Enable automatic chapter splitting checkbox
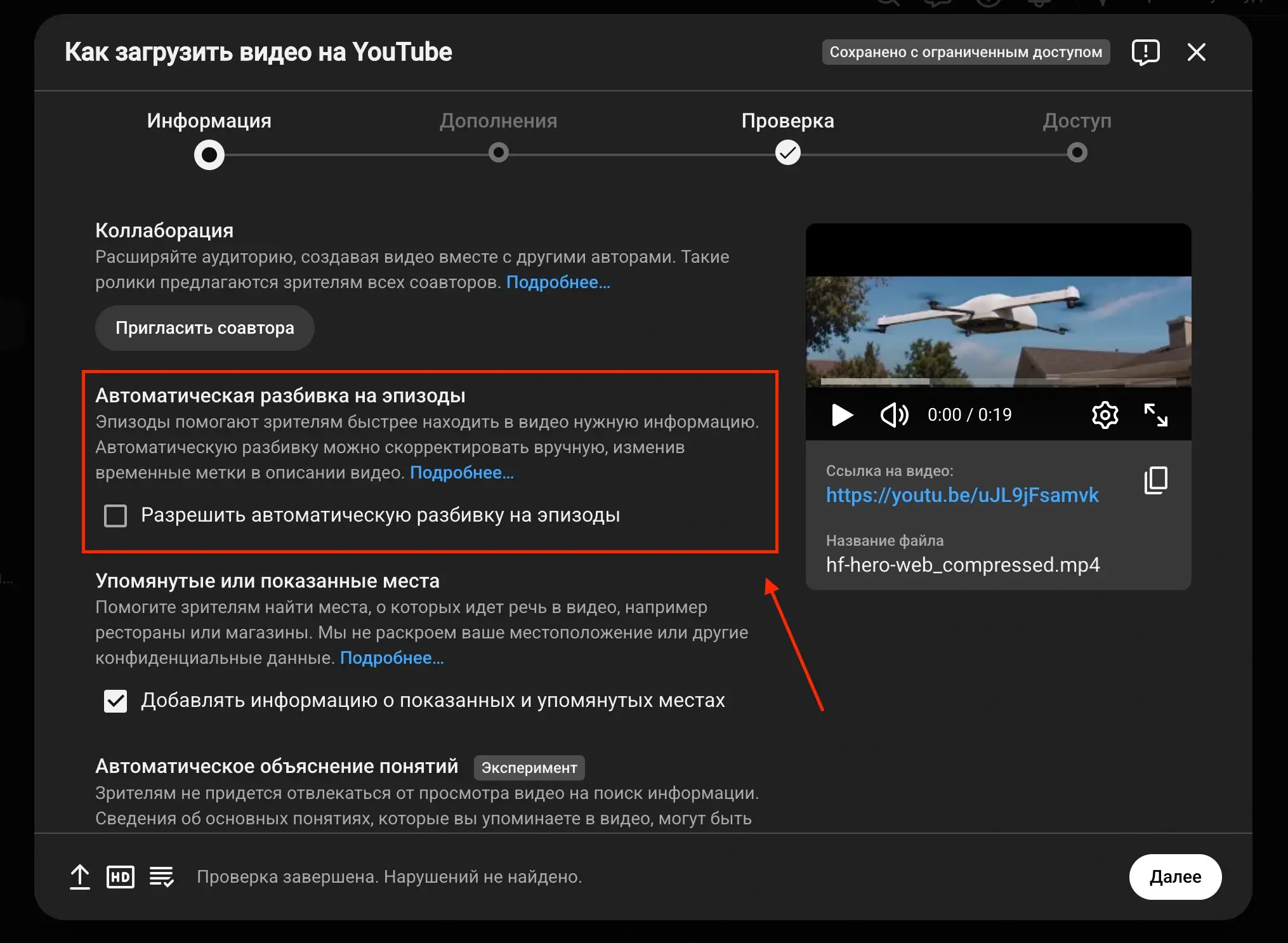 [x=115, y=515]
